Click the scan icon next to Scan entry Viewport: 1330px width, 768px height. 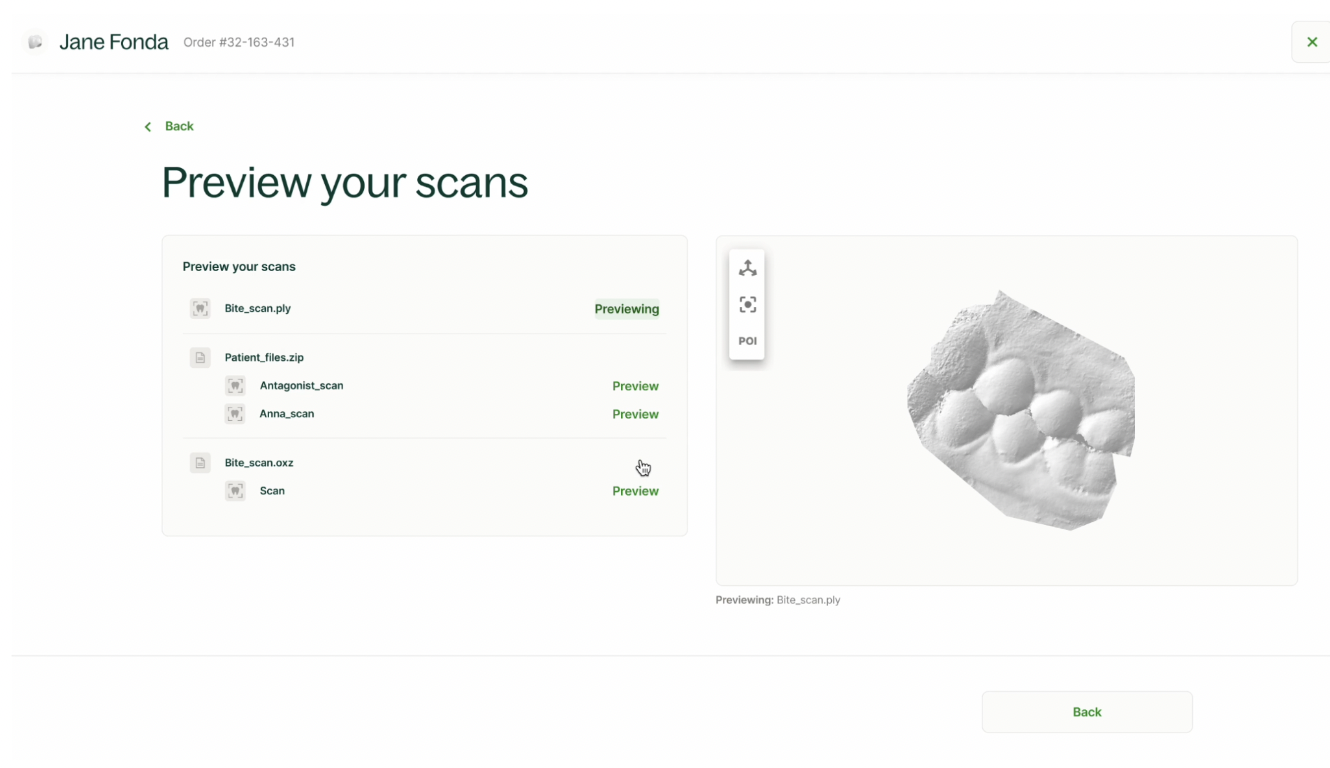pyautogui.click(x=235, y=490)
